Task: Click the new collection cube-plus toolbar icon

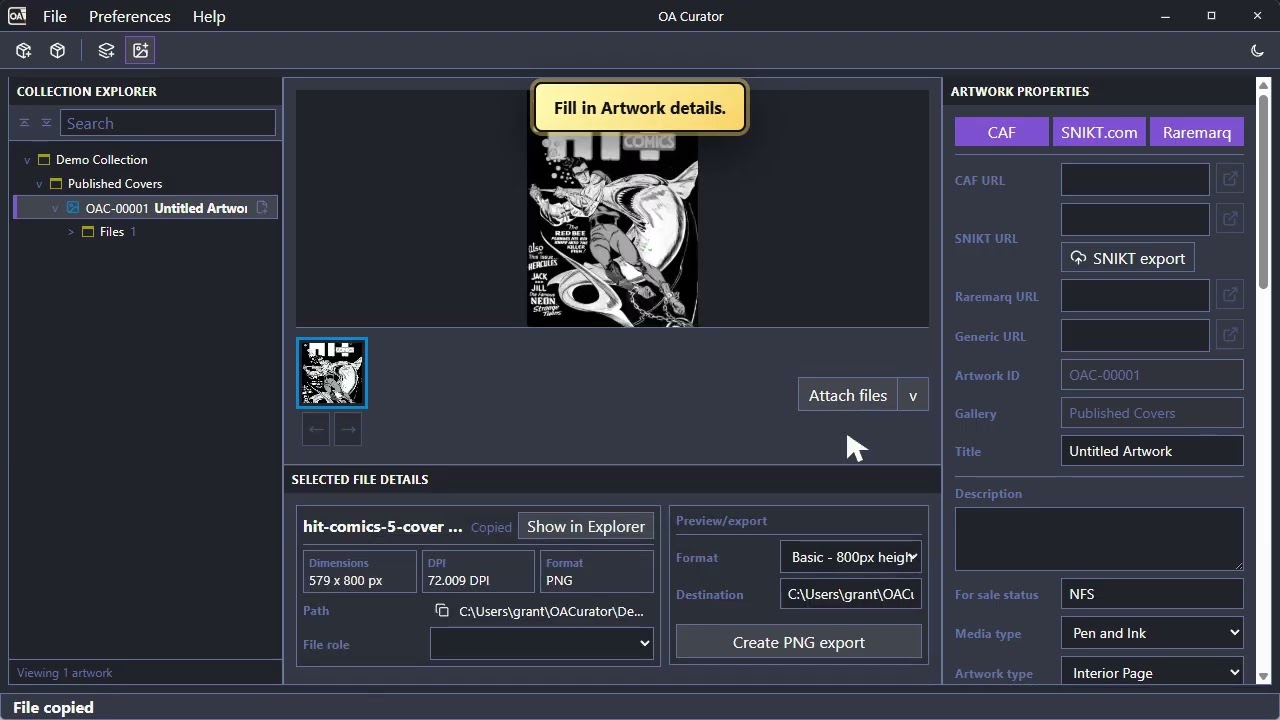Action: [x=23, y=50]
